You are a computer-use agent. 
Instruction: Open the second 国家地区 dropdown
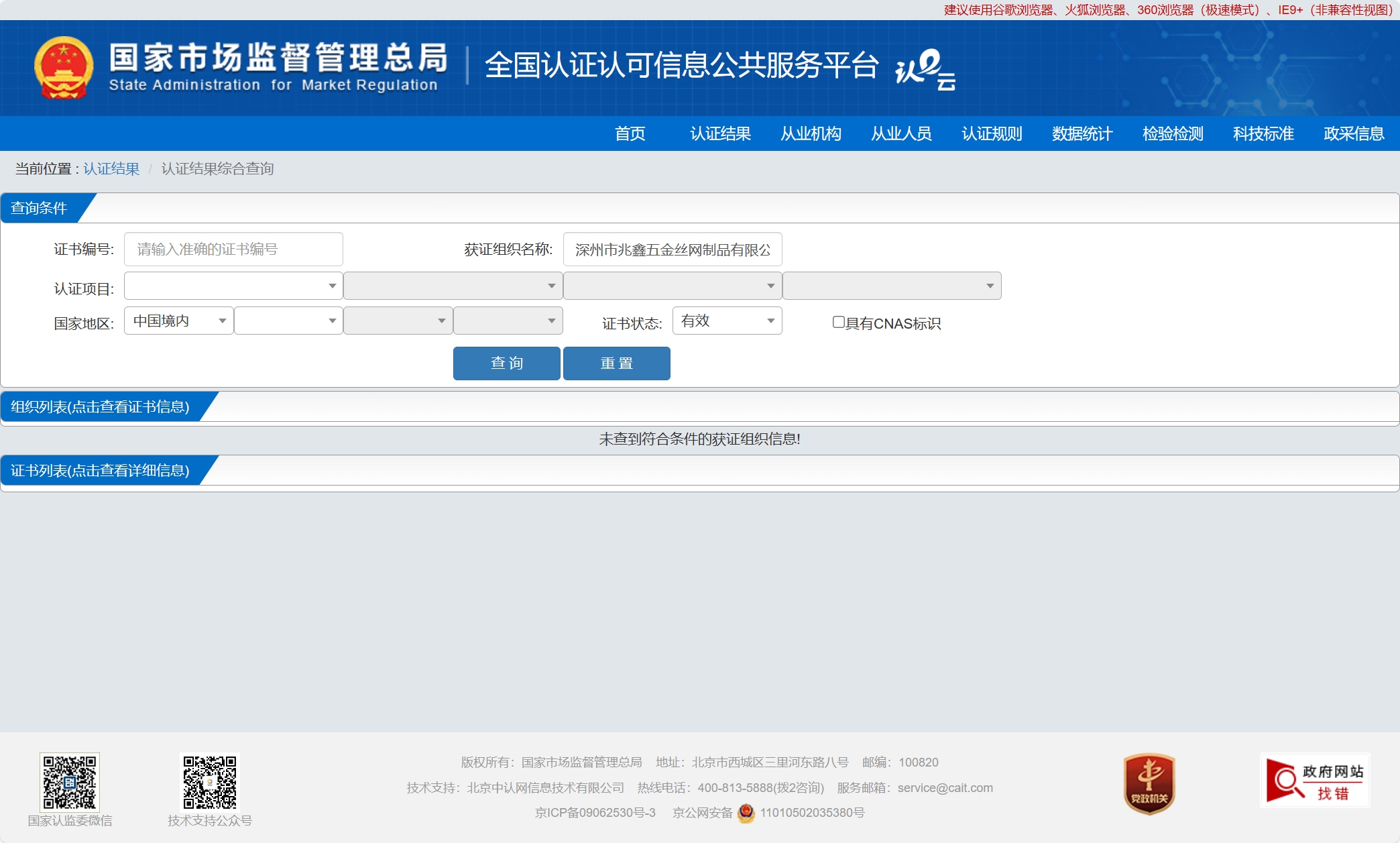tap(288, 321)
